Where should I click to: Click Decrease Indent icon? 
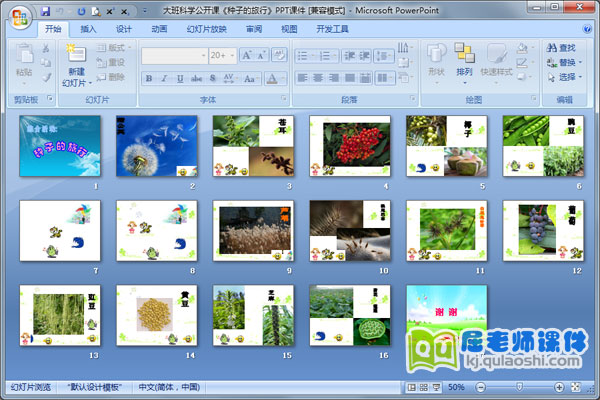tap(349, 56)
